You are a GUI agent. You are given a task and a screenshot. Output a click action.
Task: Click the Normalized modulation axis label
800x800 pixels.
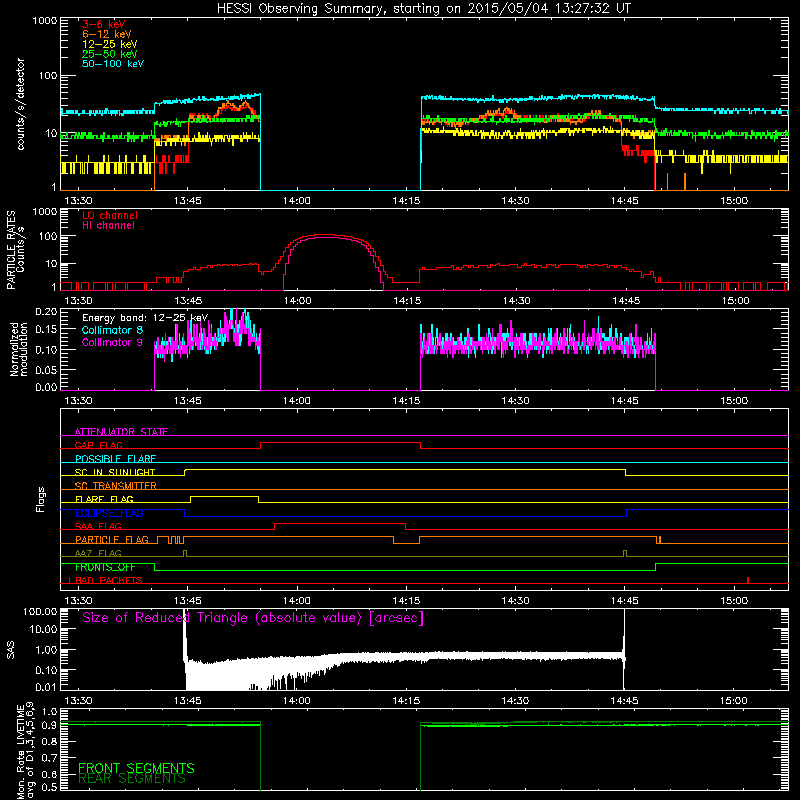18,349
